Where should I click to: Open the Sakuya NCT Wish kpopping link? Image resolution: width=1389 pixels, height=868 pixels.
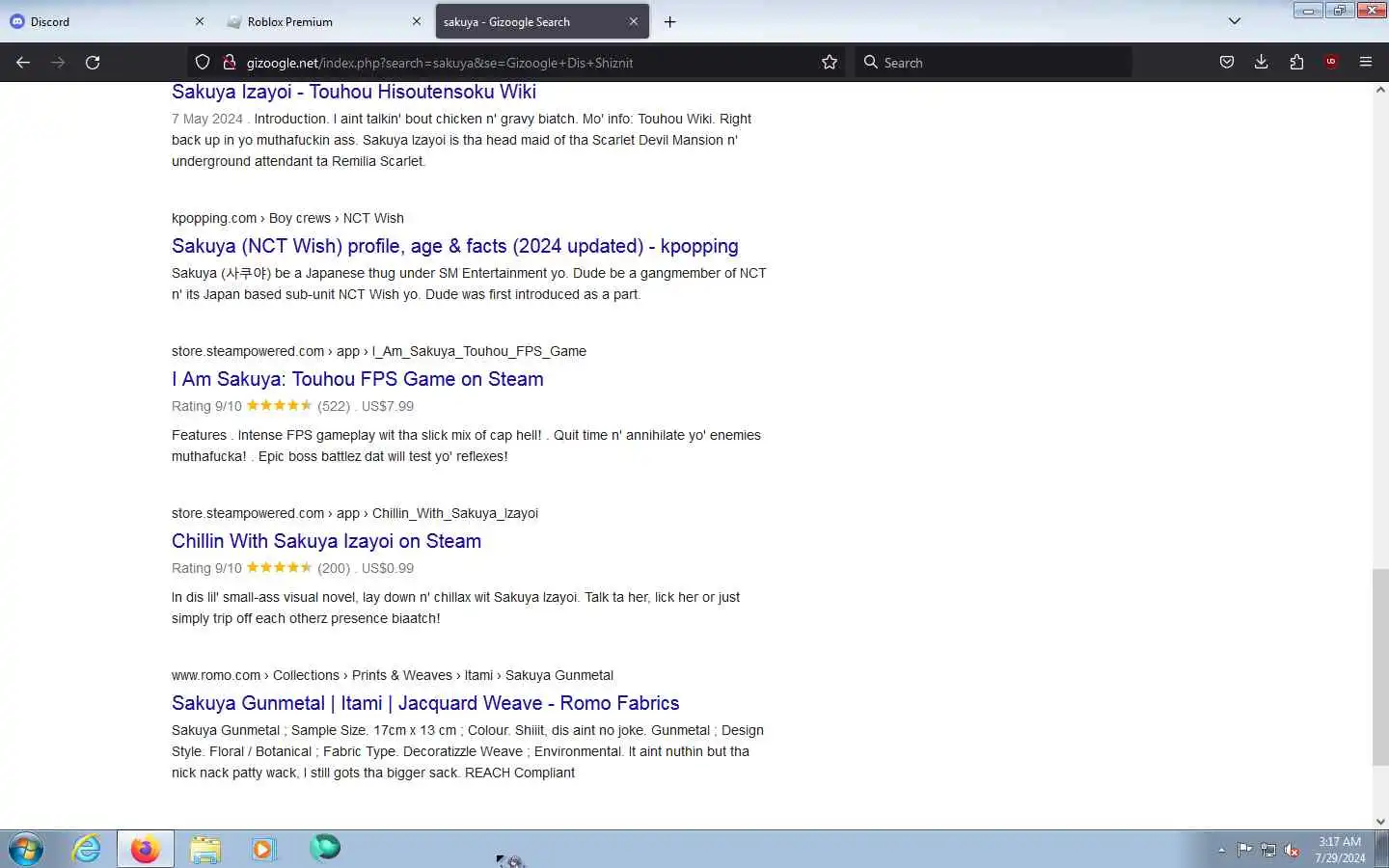[x=455, y=246]
